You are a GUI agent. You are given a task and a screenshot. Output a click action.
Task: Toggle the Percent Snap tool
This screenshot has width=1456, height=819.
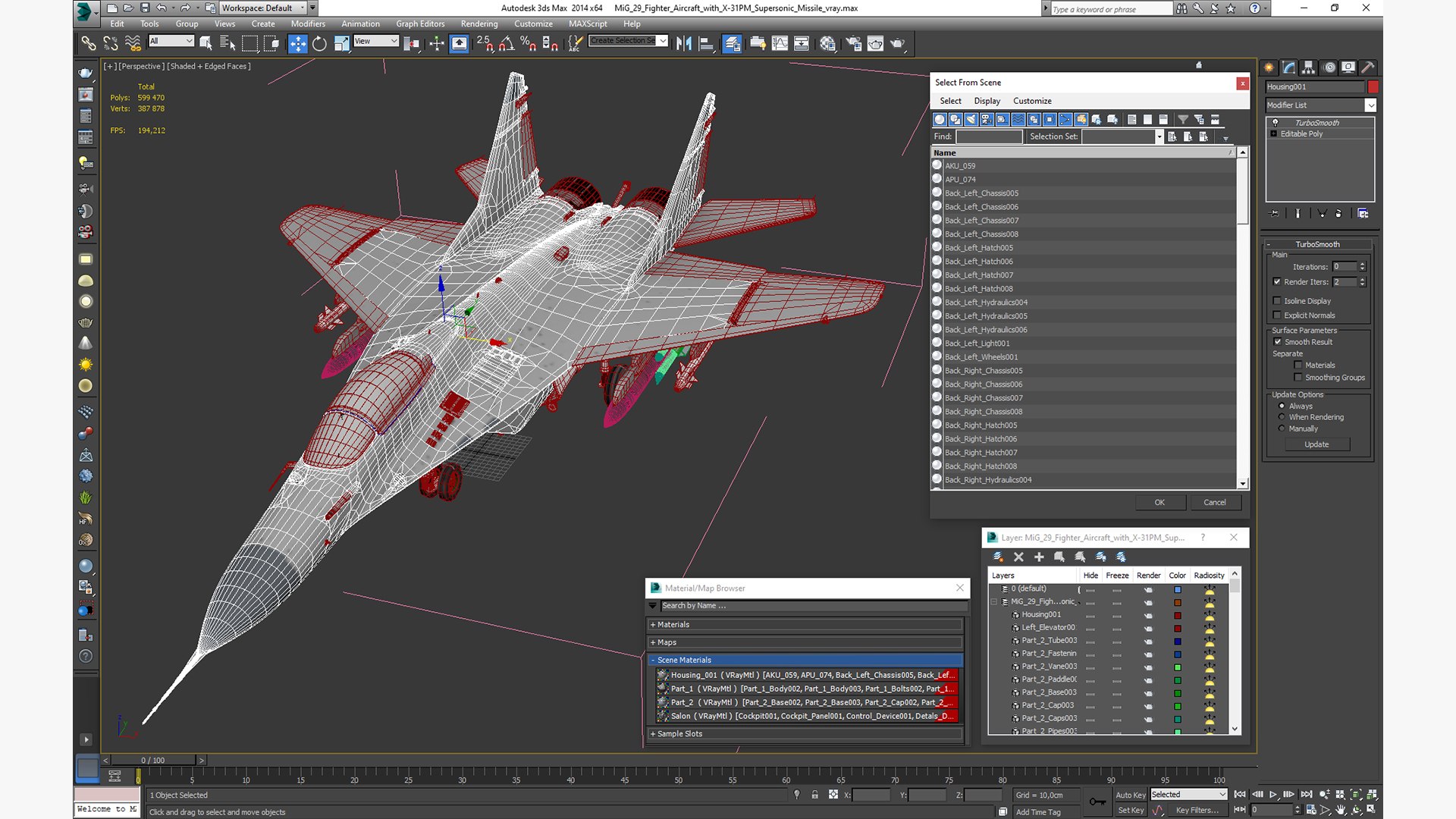(528, 43)
